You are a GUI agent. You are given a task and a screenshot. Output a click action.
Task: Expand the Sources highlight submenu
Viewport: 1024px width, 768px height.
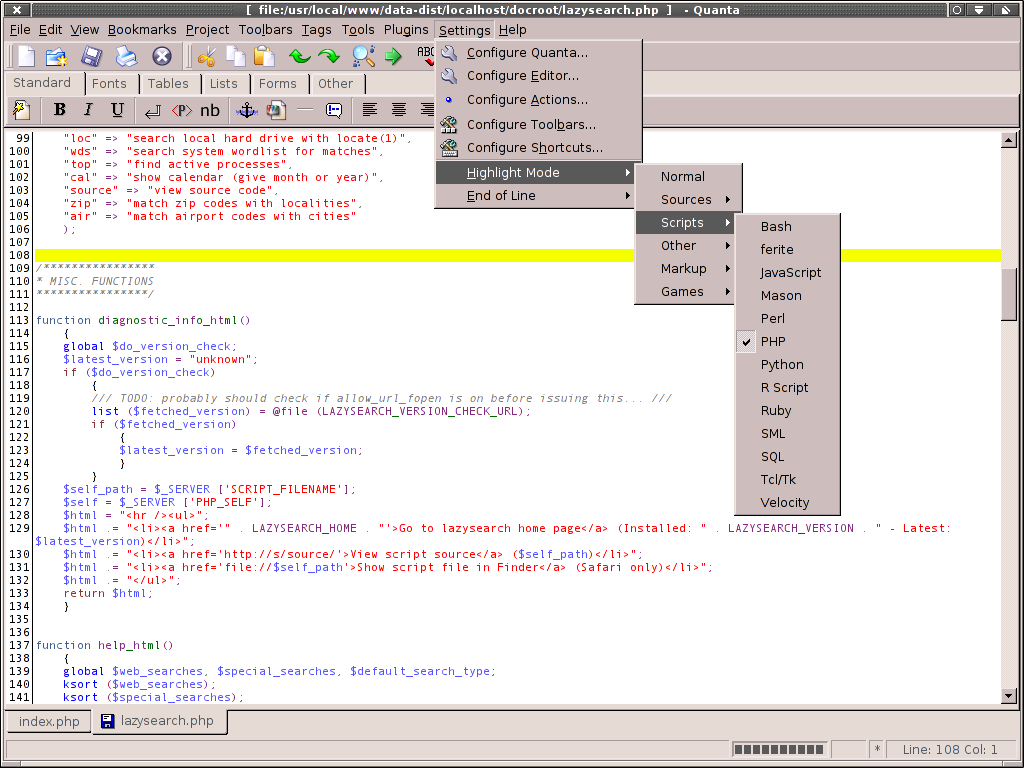coord(686,200)
